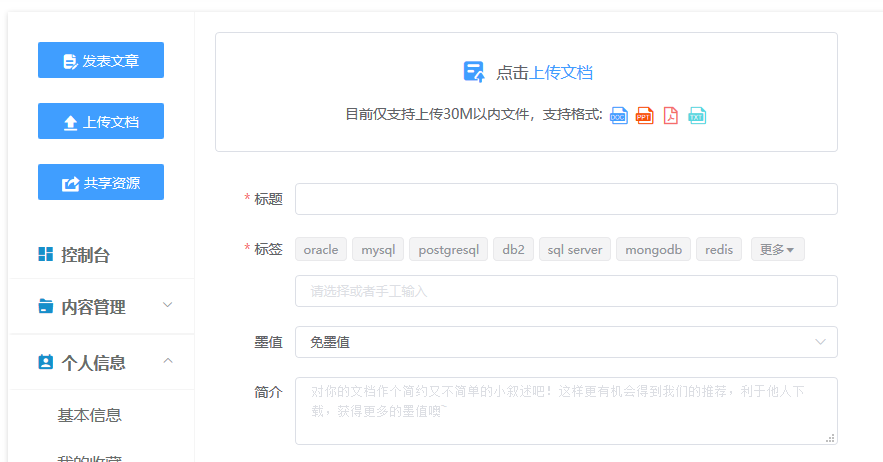Screen dimensions: 883x462
Task: Select the db2 tag
Action: pos(514,250)
